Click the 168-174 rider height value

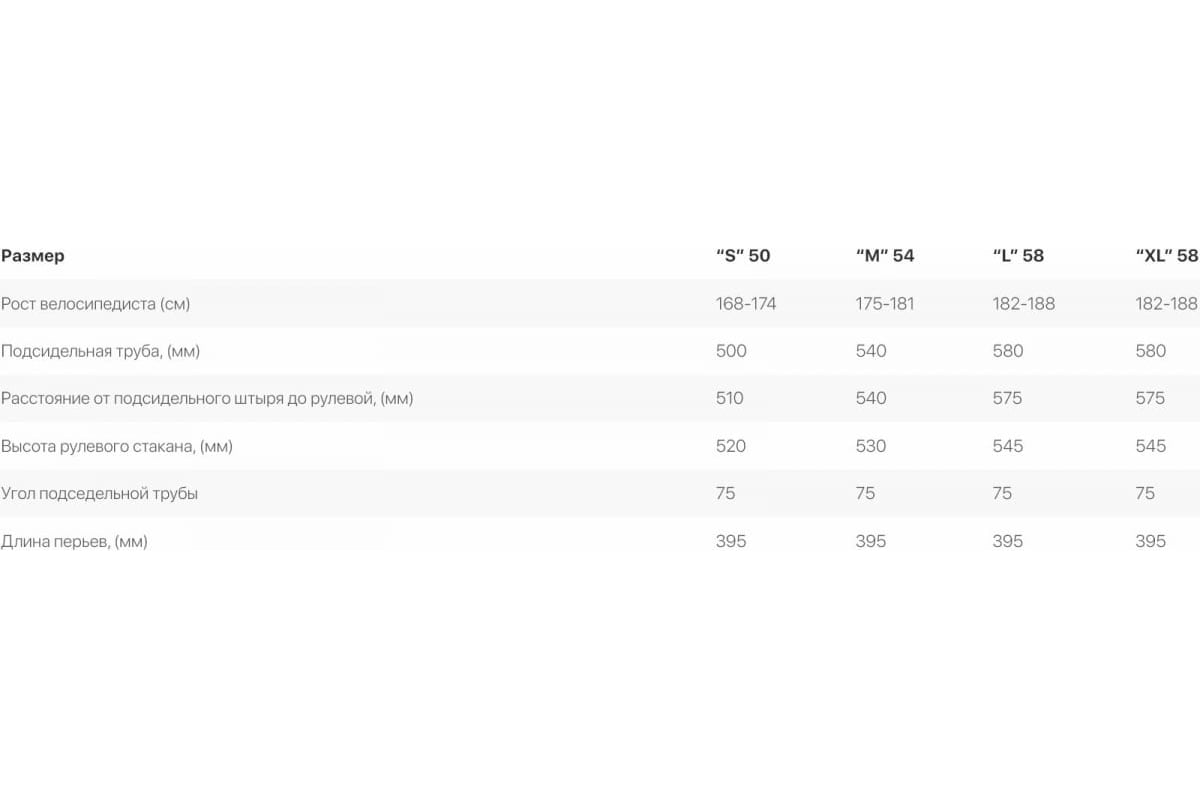coord(746,304)
